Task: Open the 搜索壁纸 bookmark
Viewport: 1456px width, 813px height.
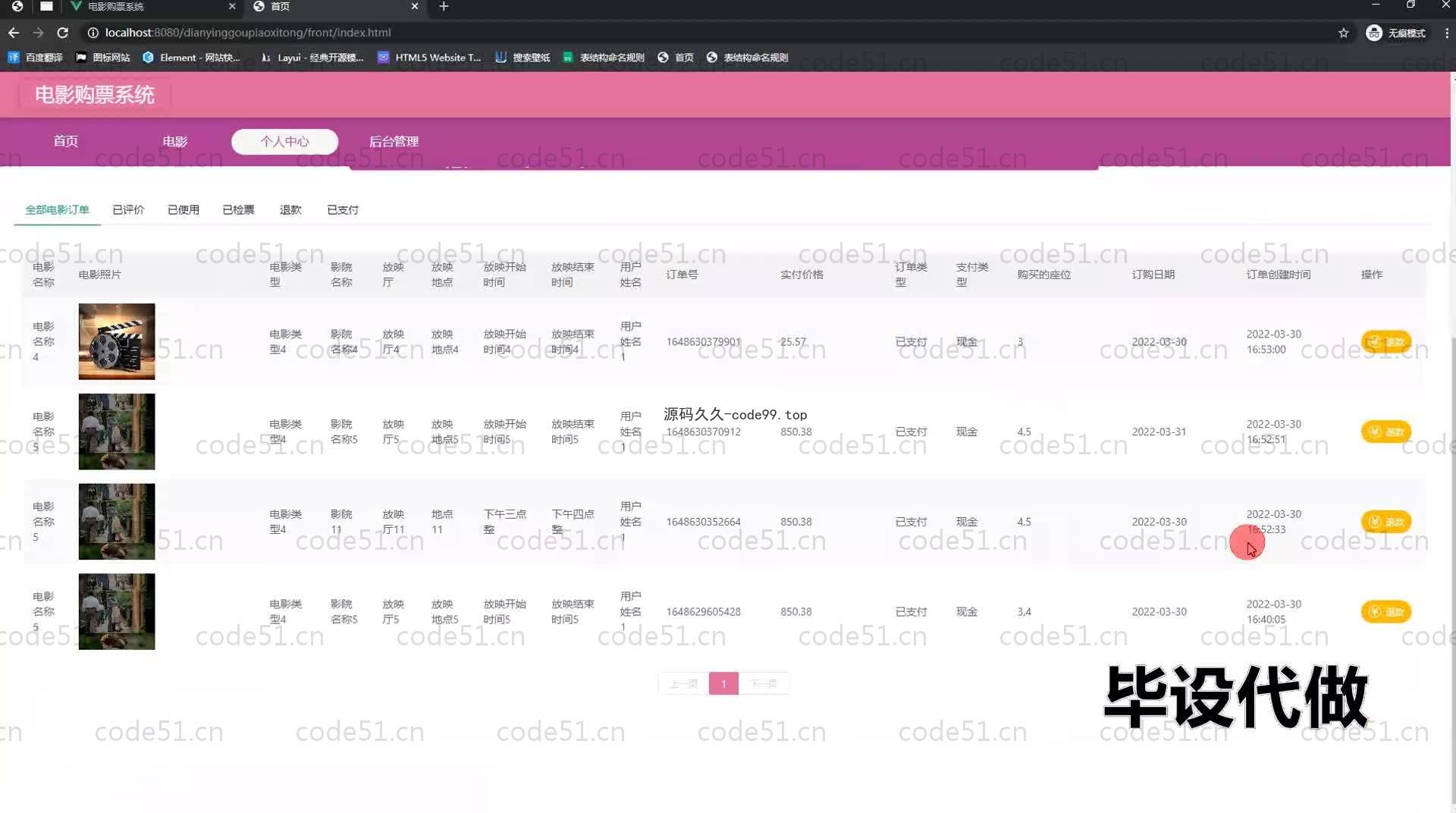Action: click(522, 57)
